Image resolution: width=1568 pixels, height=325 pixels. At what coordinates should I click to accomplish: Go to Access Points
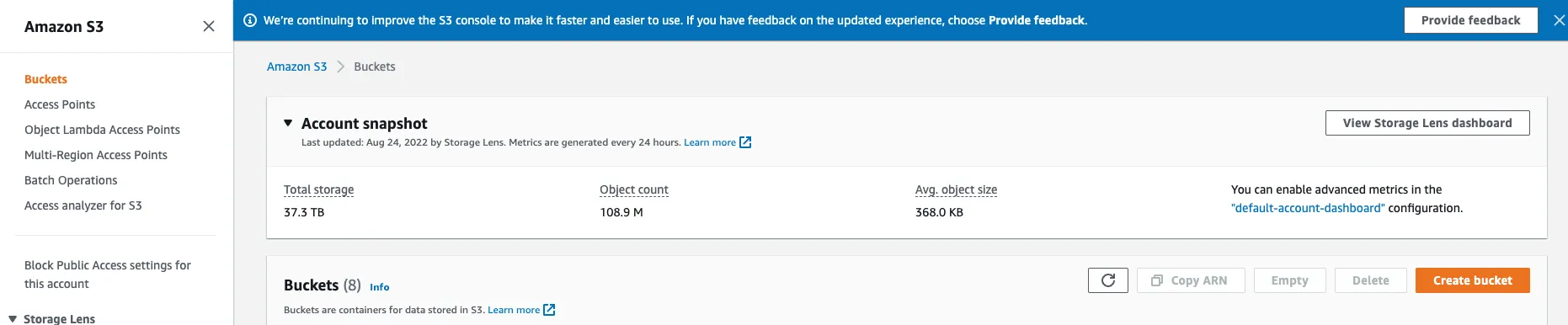(x=60, y=104)
